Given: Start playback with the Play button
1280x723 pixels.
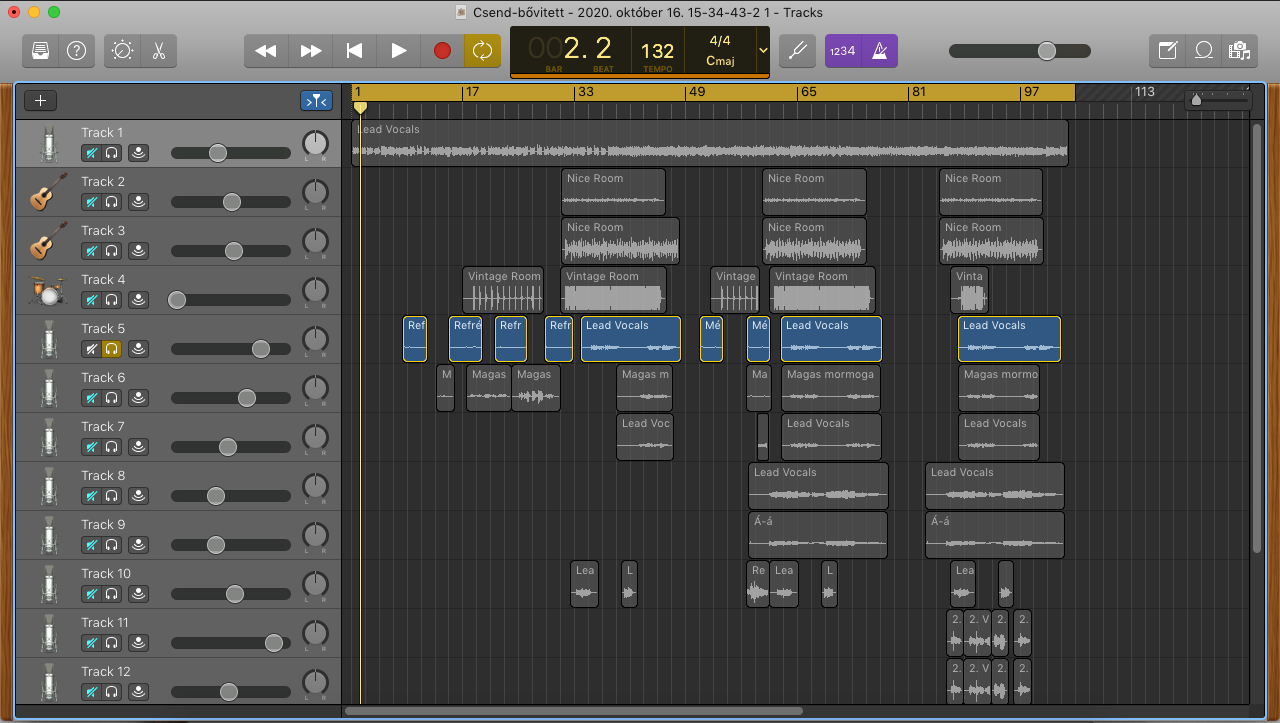Looking at the screenshot, I should tap(398, 50).
